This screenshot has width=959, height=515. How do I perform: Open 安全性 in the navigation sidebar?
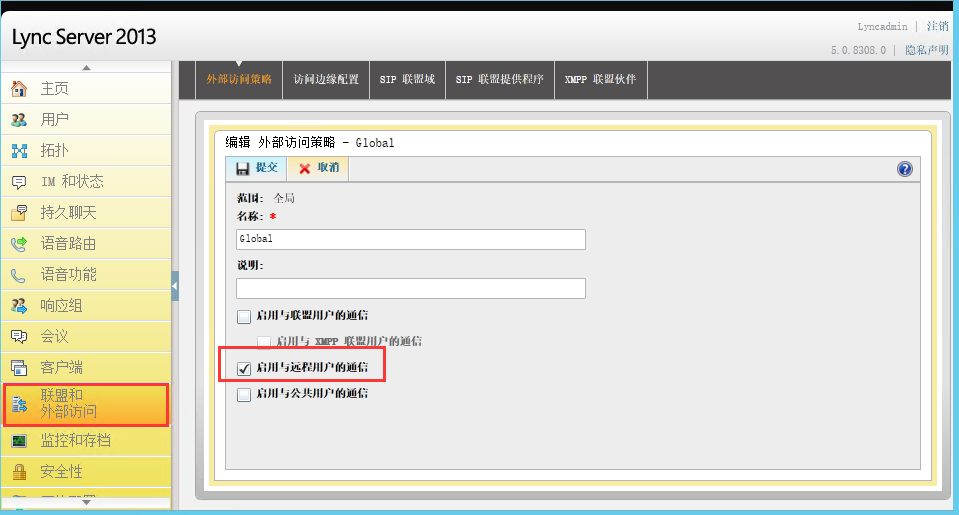point(86,472)
